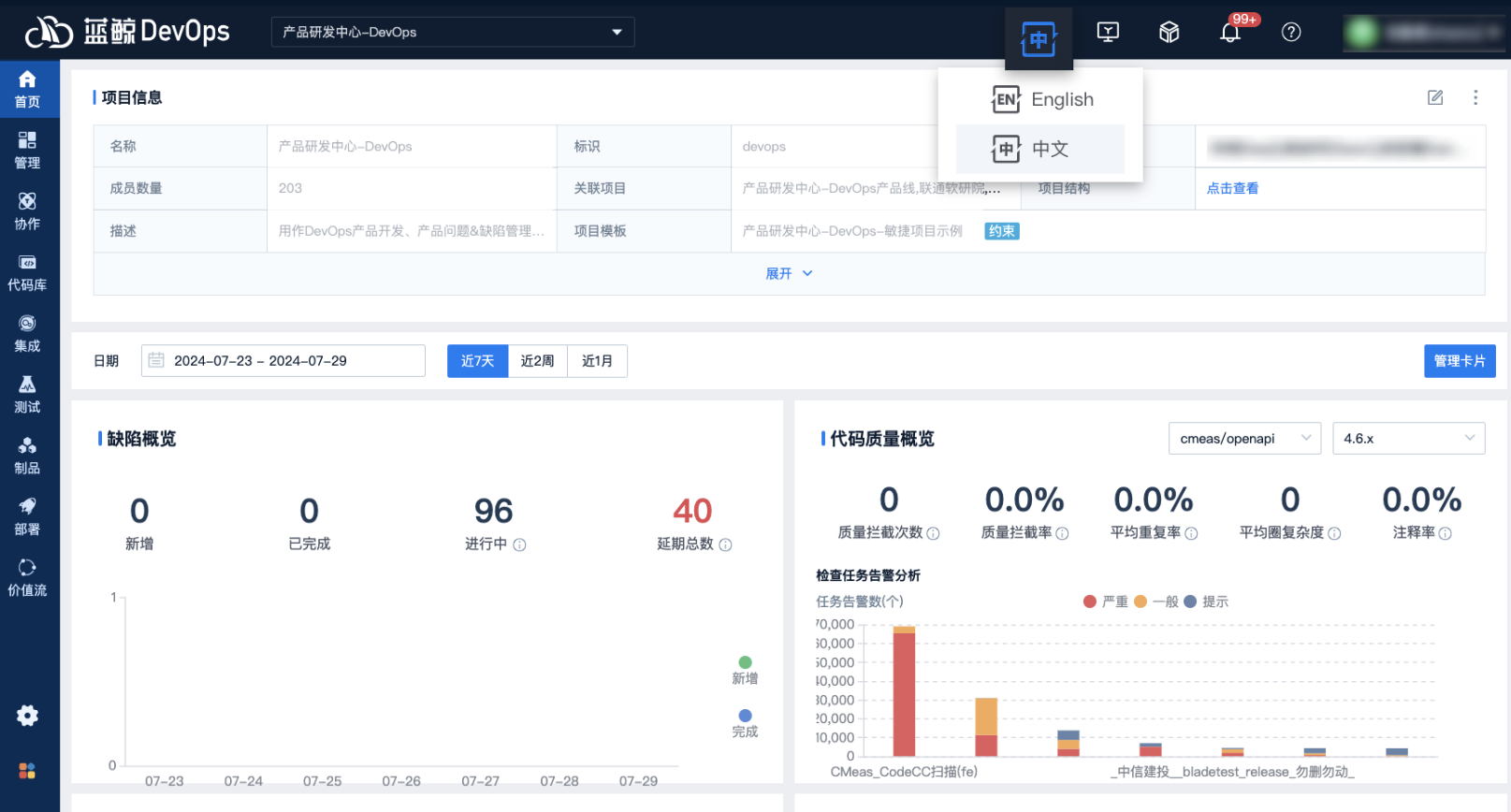This screenshot has width=1511, height=812.
Task: Expand project info with 展开
Action: click(789, 273)
